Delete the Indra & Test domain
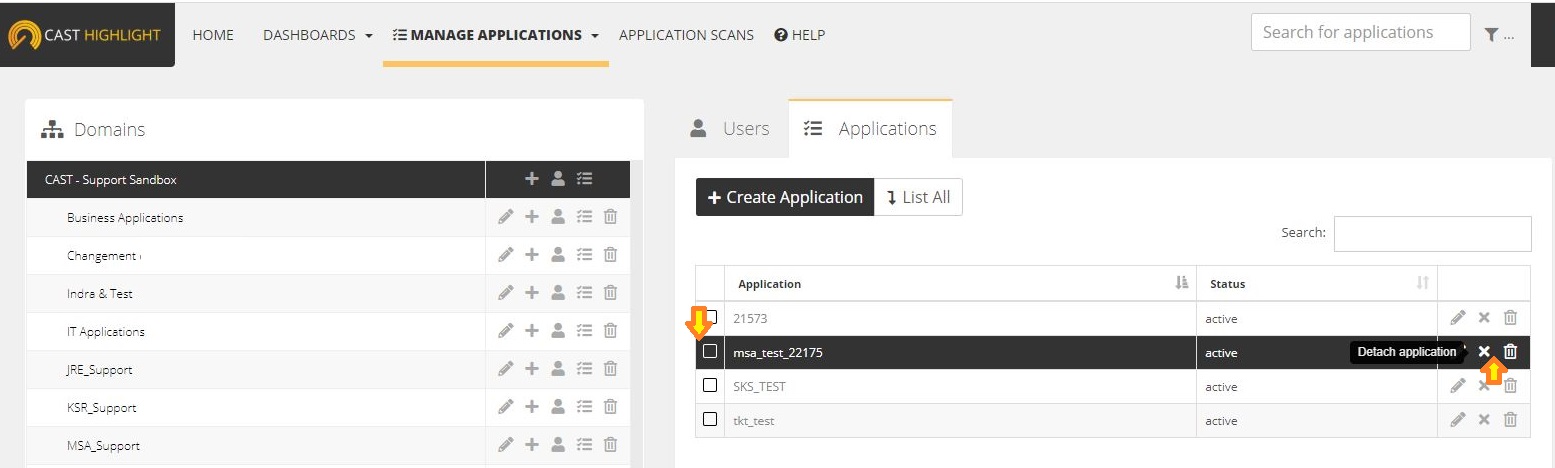 (610, 293)
